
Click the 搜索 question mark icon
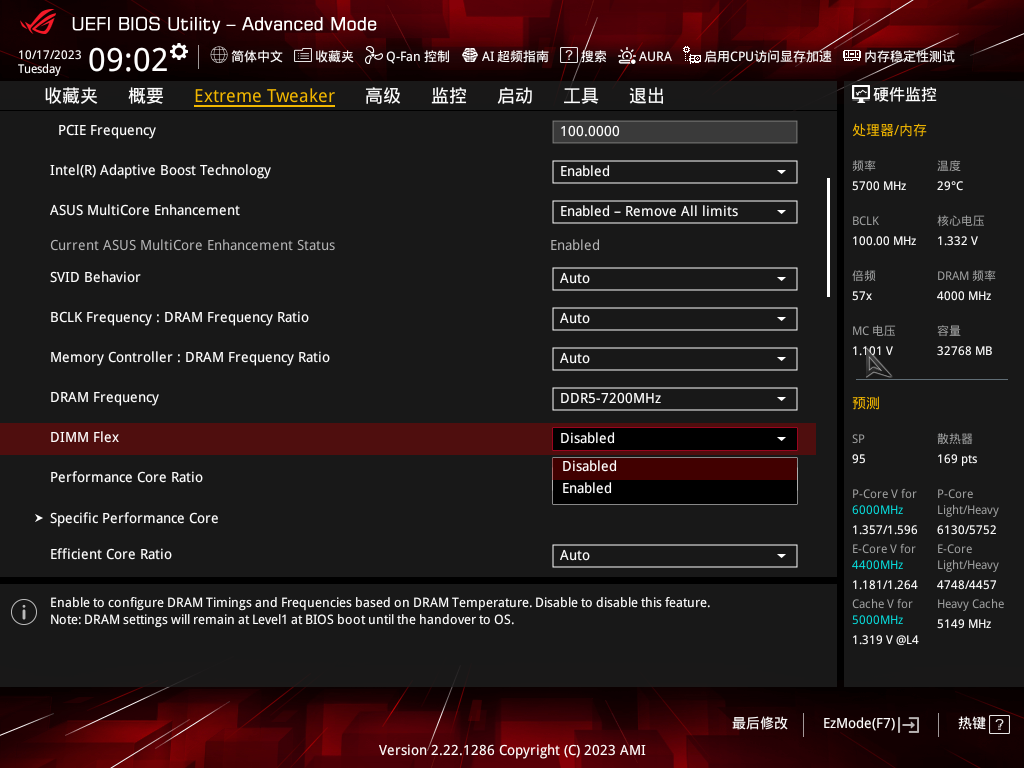pyautogui.click(x=568, y=56)
